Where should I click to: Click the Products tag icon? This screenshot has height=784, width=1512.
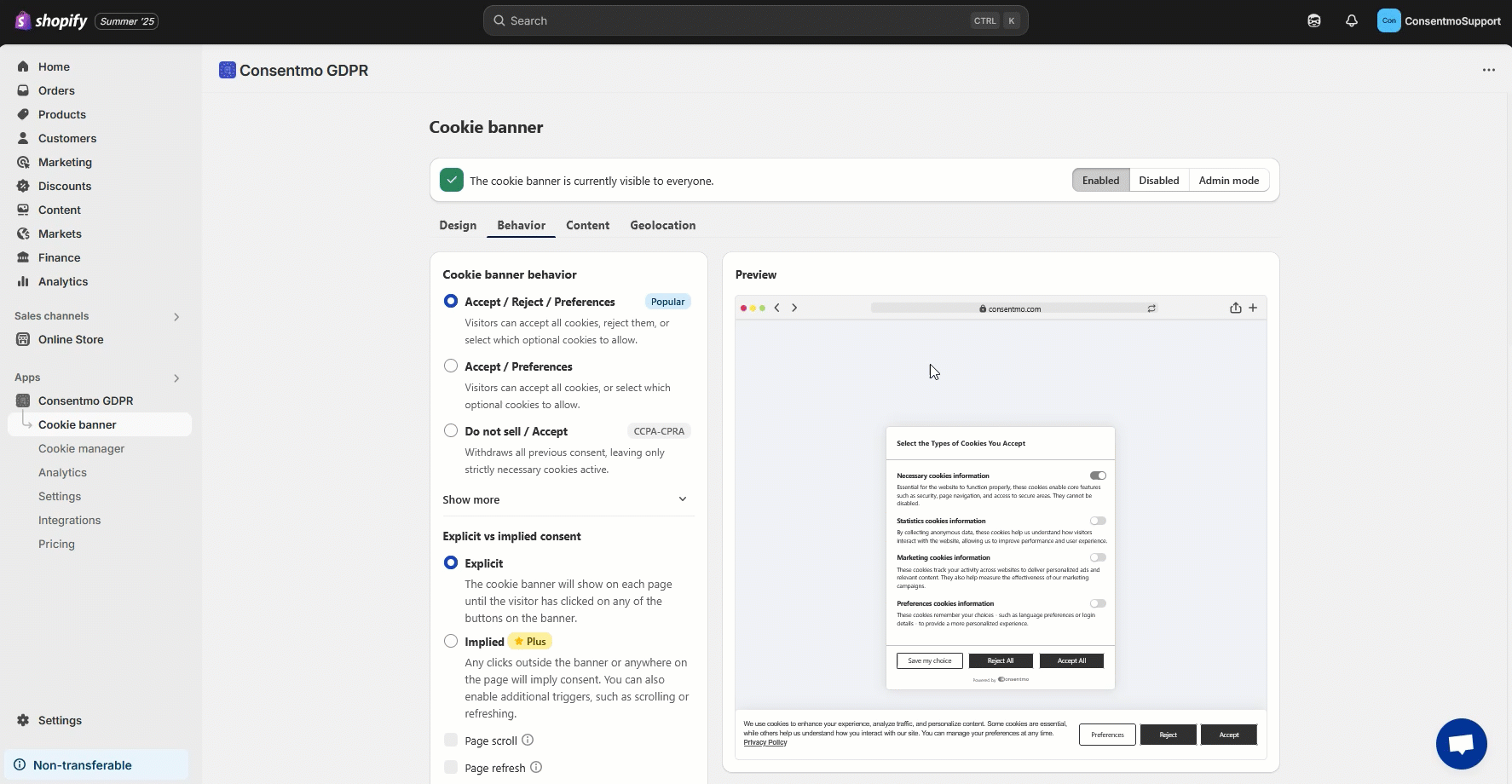[x=23, y=114]
